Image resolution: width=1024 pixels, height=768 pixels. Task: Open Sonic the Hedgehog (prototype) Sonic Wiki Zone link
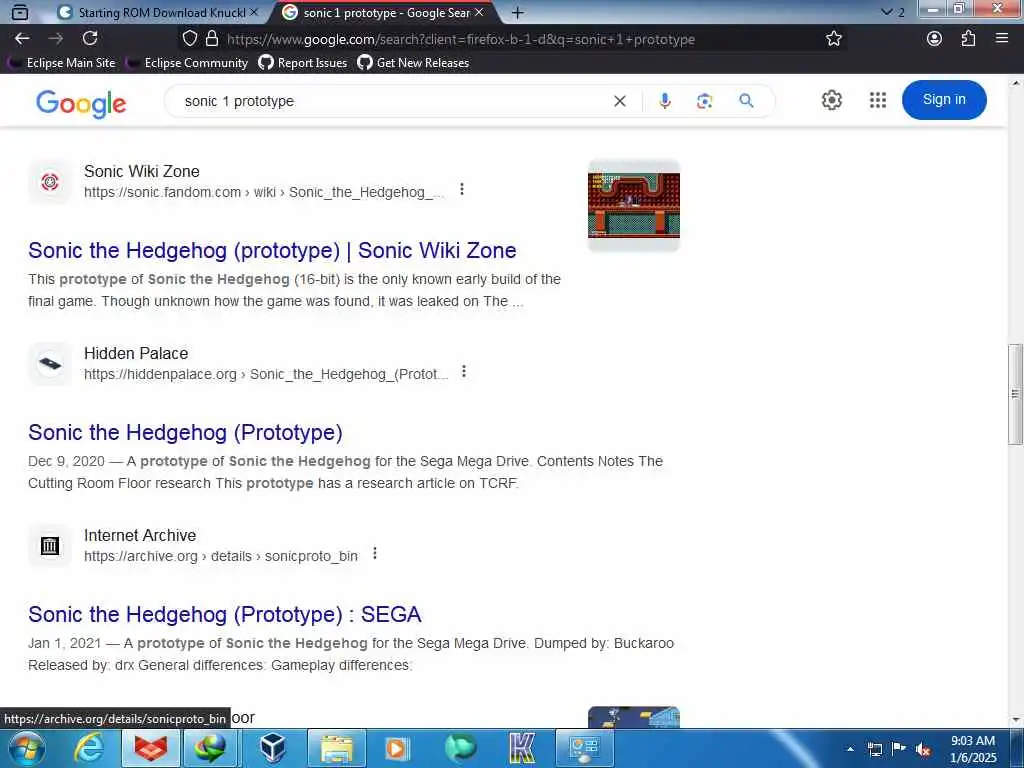(272, 251)
